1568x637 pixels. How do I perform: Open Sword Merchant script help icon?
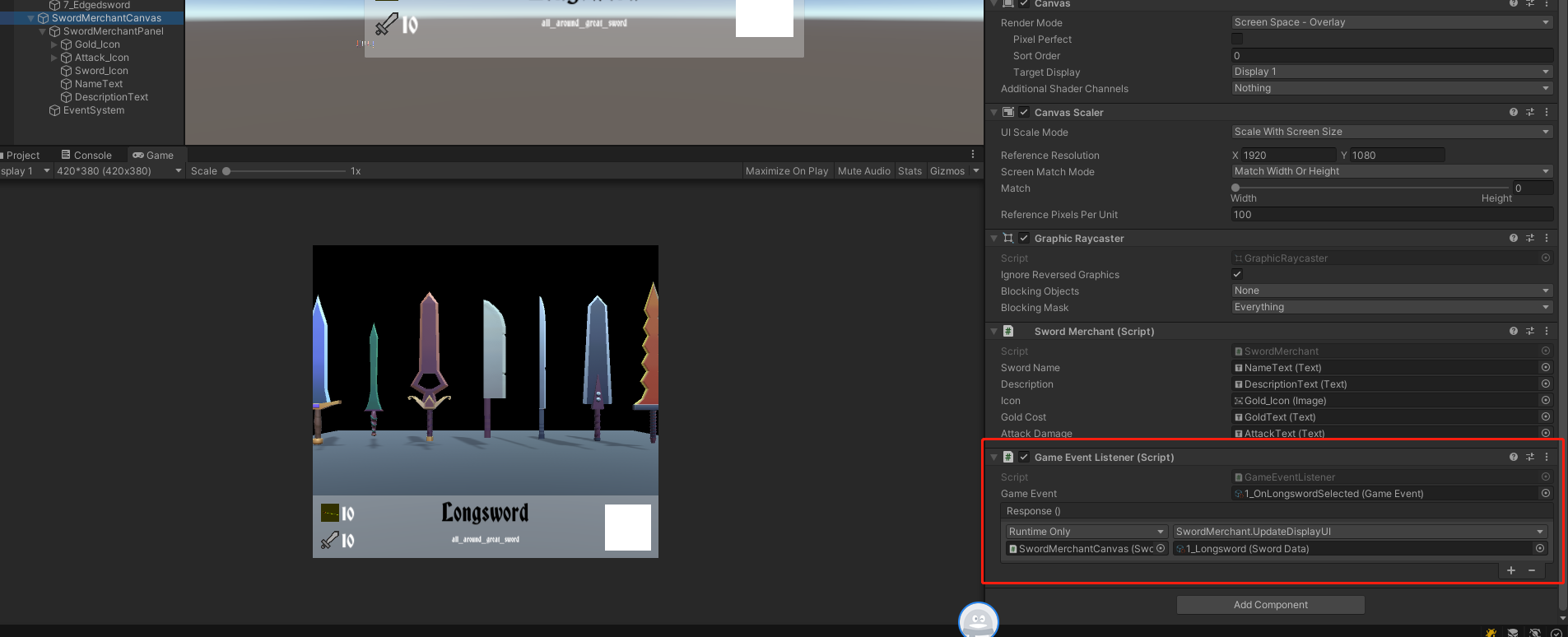click(1513, 331)
